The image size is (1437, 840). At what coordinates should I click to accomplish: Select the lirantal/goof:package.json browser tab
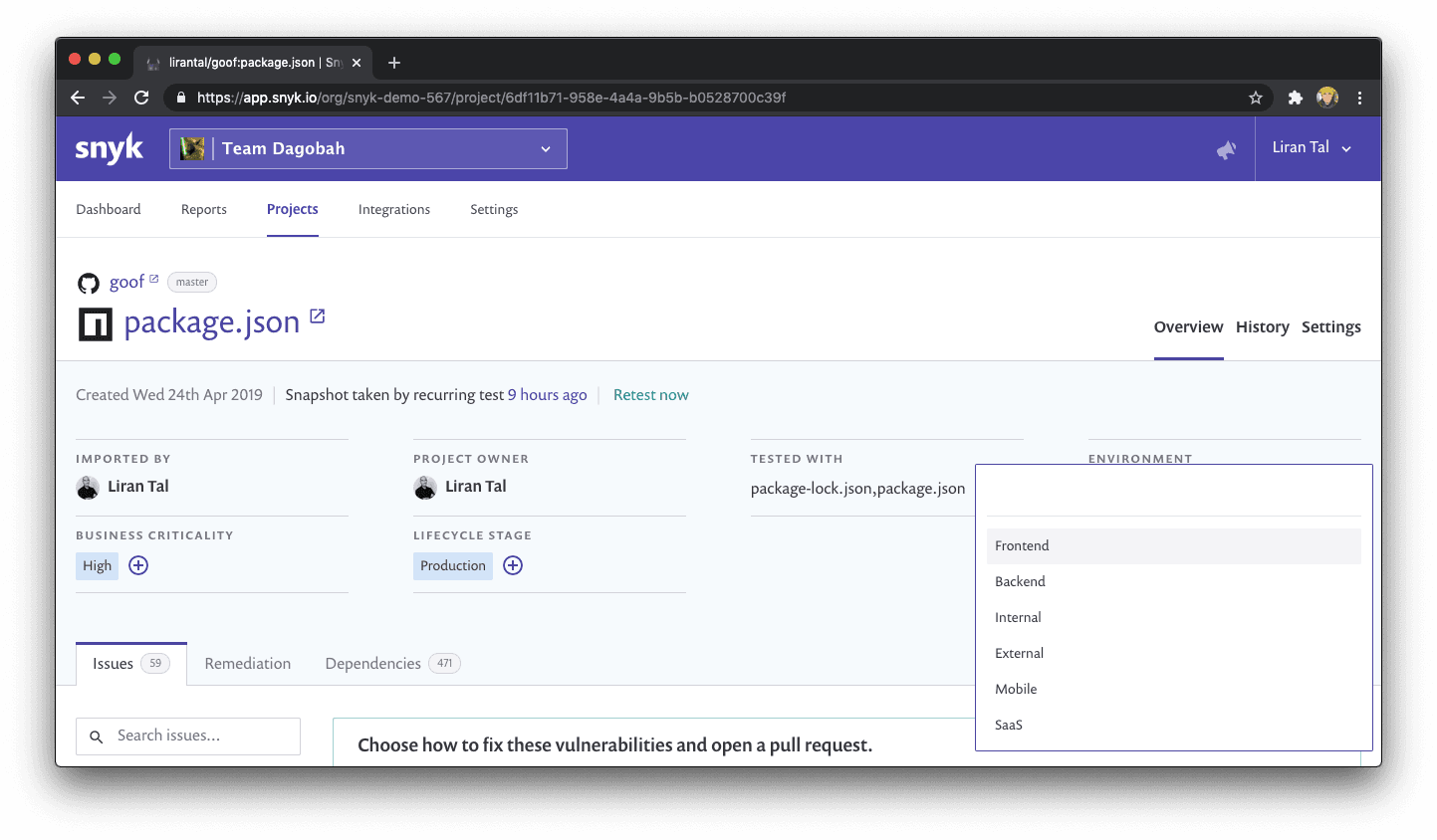pos(253,62)
